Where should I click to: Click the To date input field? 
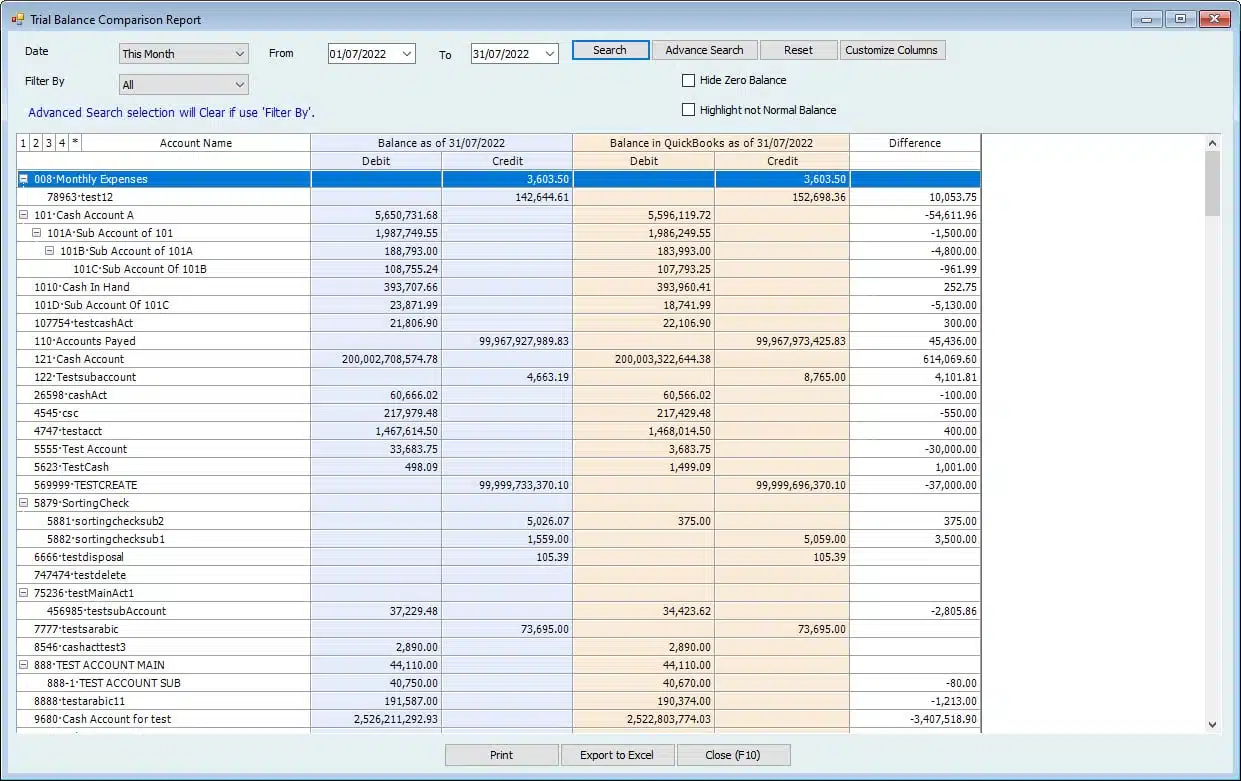[x=505, y=54]
